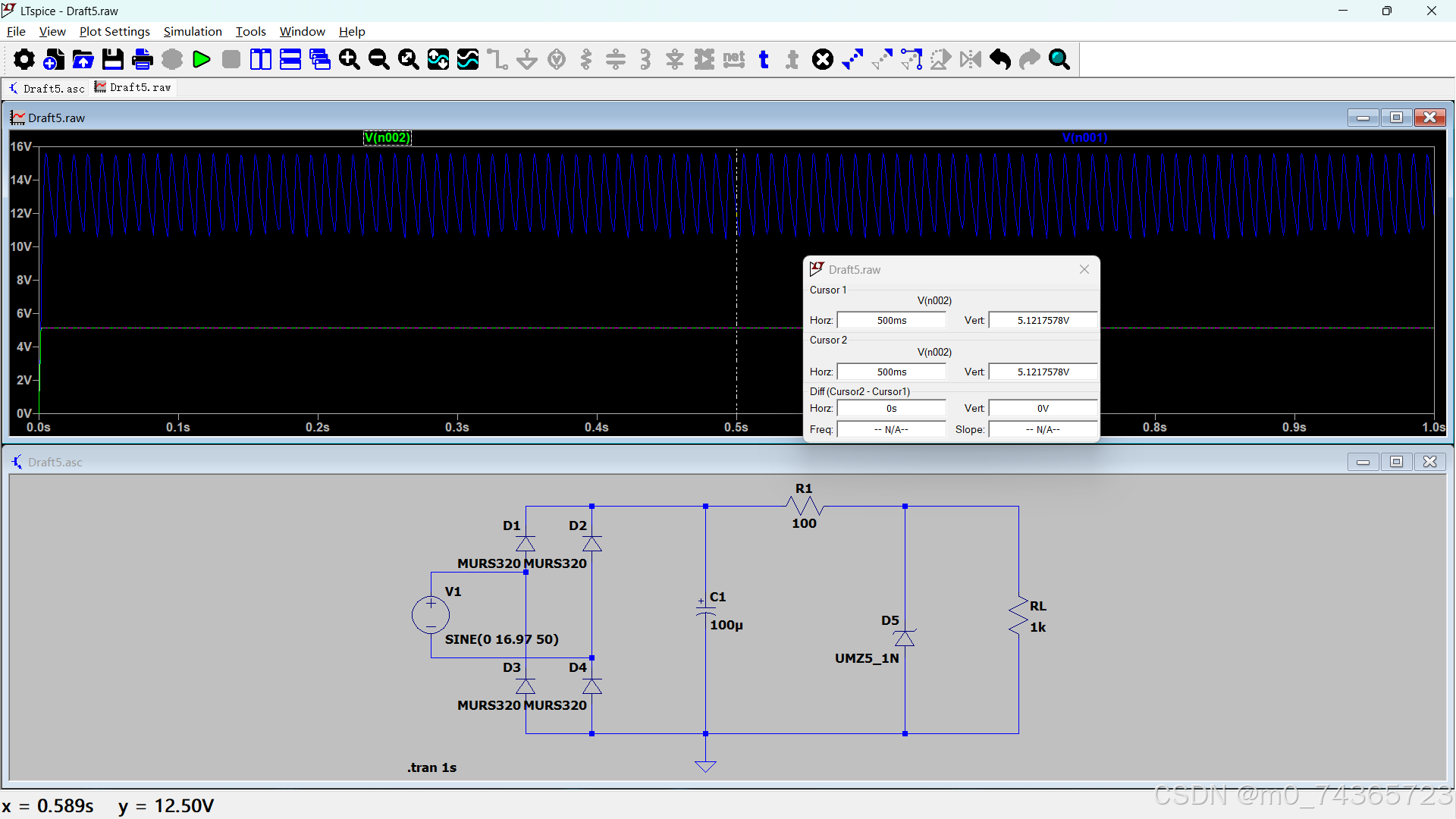The width and height of the screenshot is (1456, 819).
Task: Open the Simulation menu
Action: tap(193, 31)
